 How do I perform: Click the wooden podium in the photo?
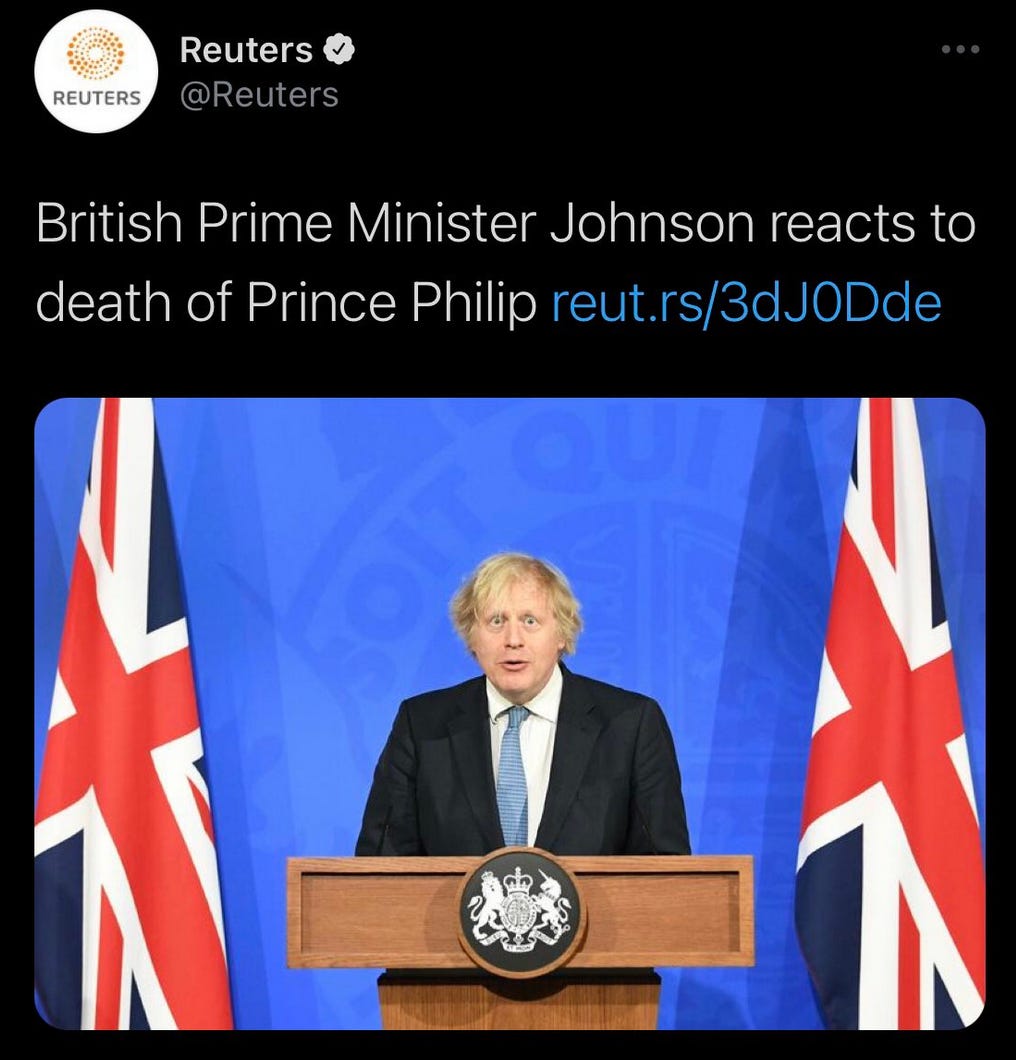pos(520,940)
